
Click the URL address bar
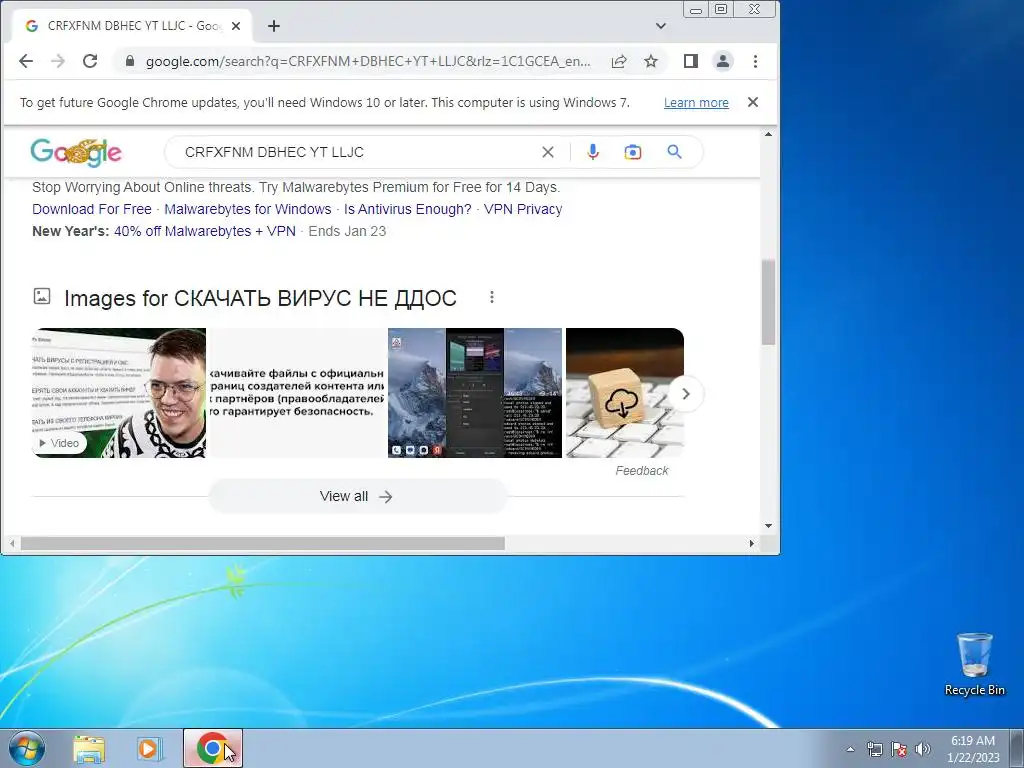point(368,61)
